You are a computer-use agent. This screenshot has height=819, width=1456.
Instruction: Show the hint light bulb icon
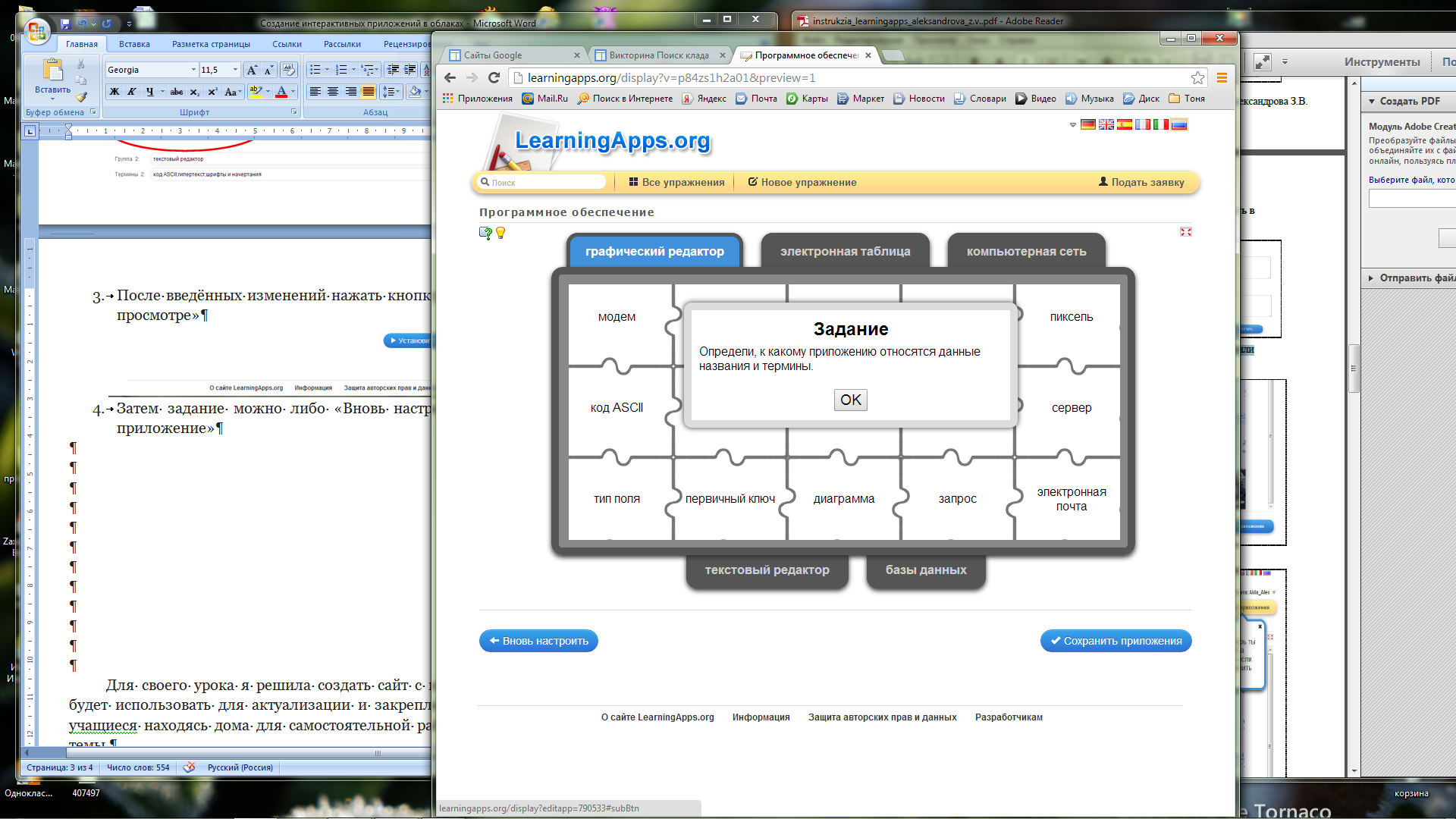pos(500,233)
